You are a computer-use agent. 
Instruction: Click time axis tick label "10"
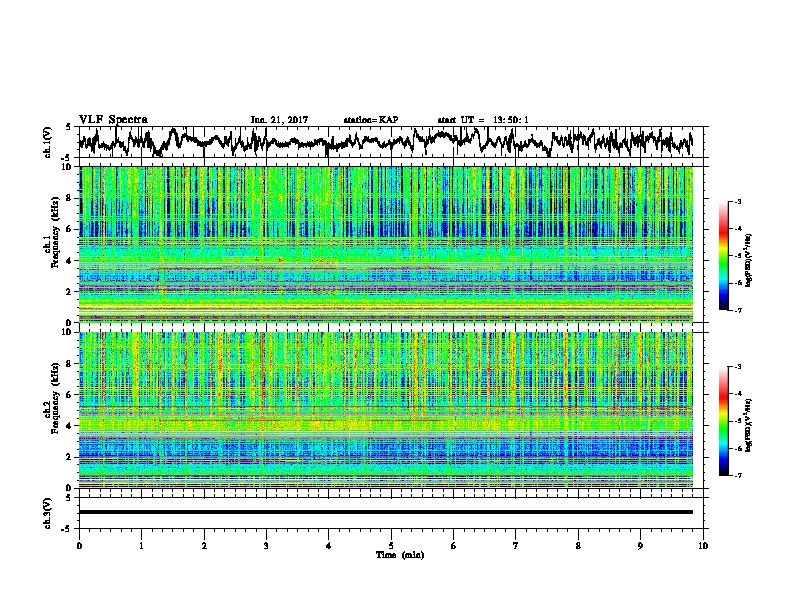tap(703, 546)
